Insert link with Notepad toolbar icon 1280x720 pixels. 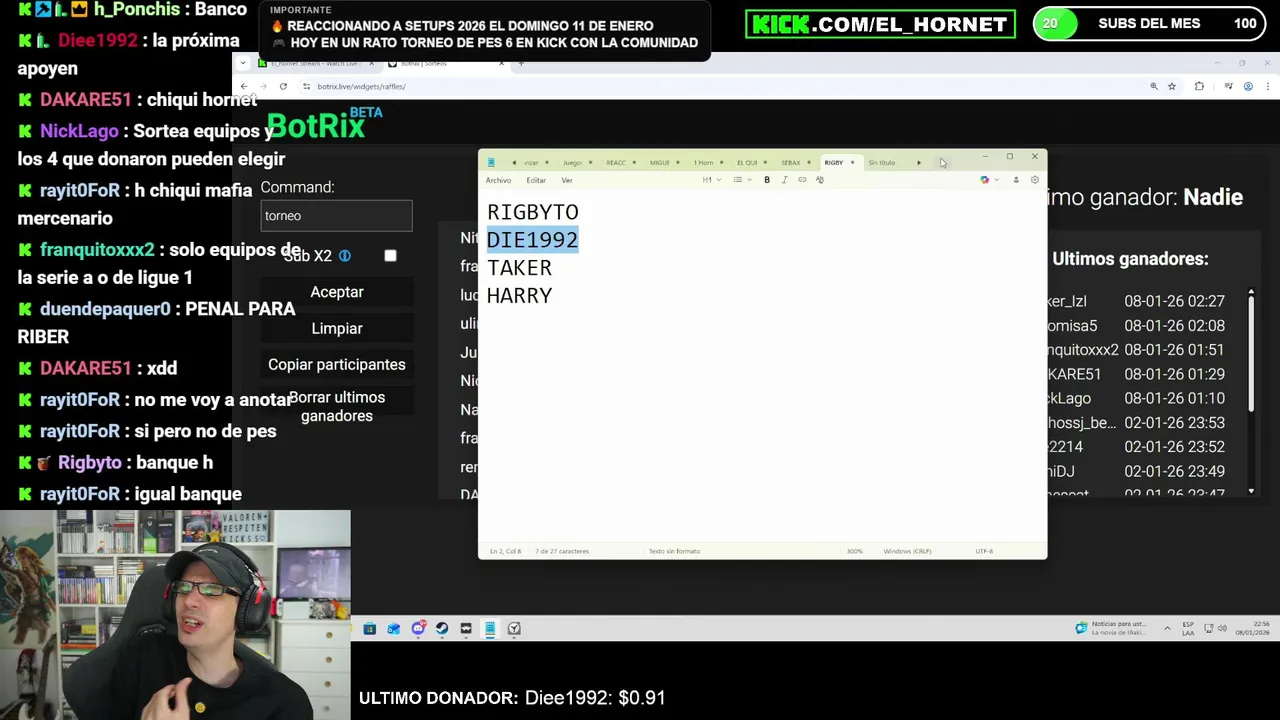(x=802, y=180)
